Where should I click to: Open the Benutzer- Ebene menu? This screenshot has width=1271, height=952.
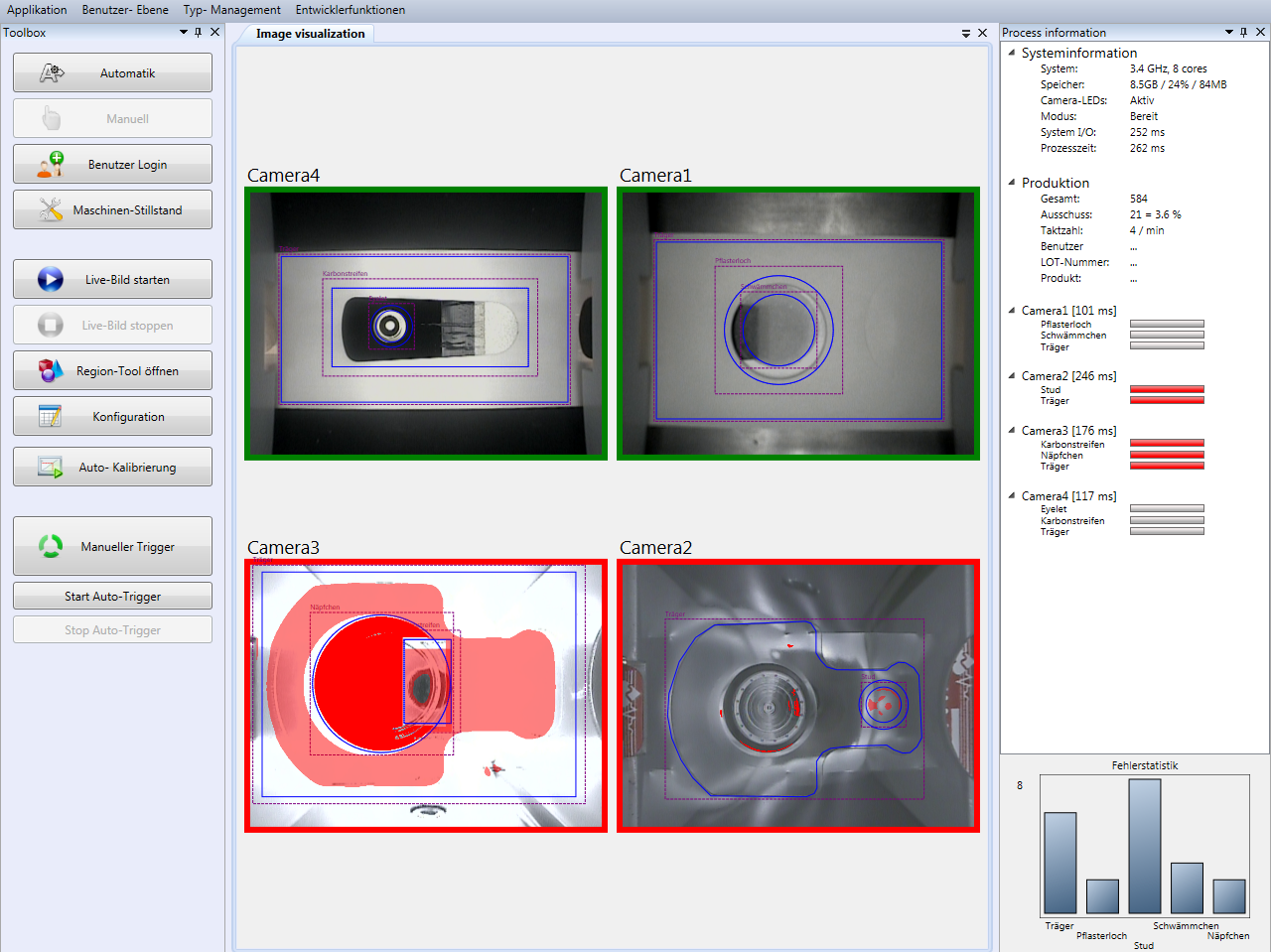[x=125, y=10]
